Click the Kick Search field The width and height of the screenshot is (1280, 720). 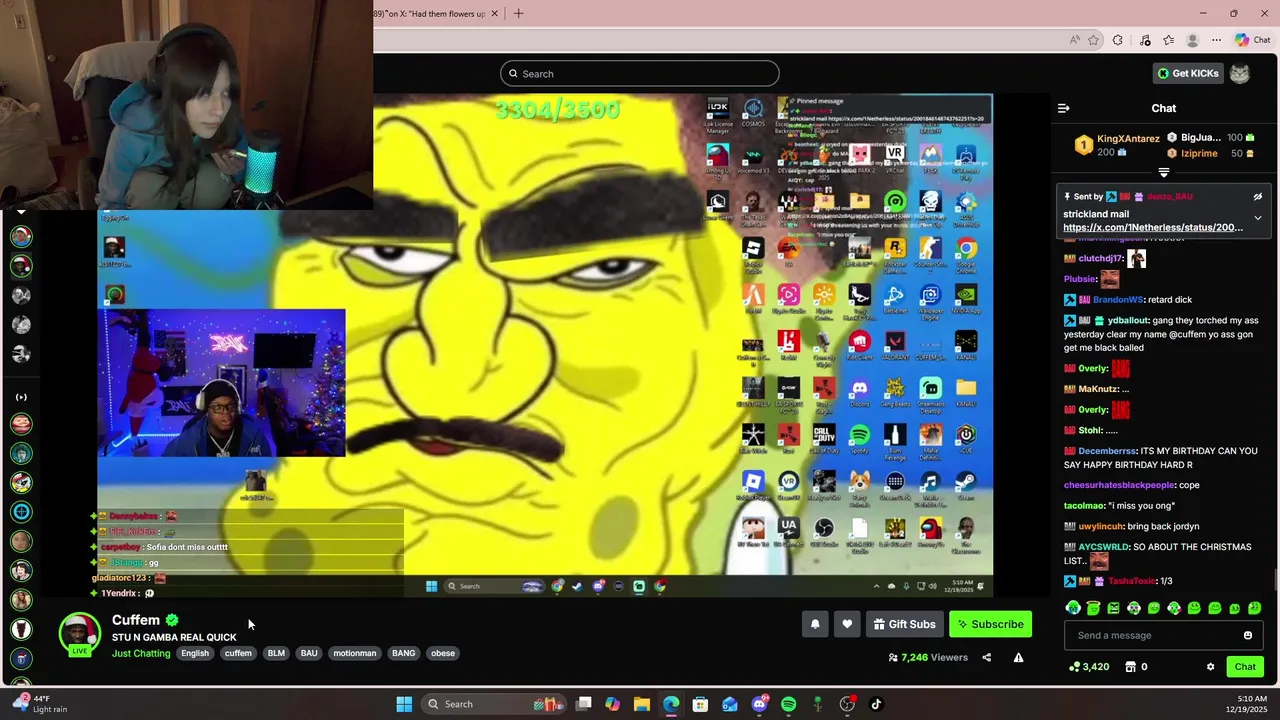(640, 73)
